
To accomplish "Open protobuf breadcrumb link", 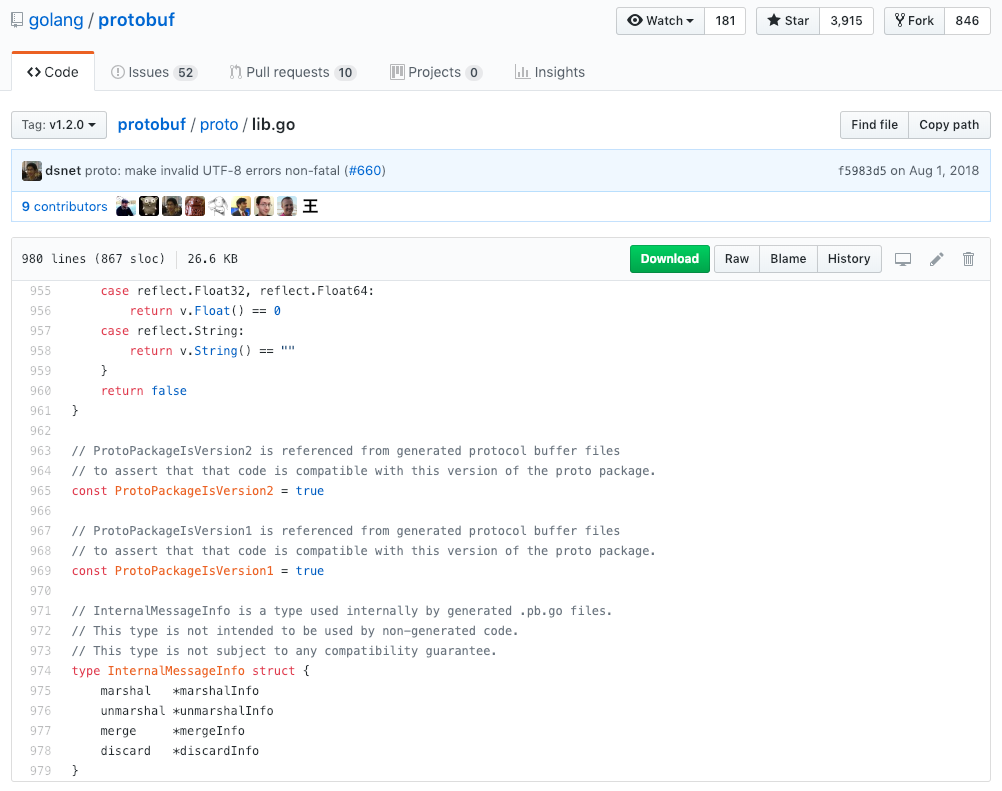I will [x=151, y=125].
